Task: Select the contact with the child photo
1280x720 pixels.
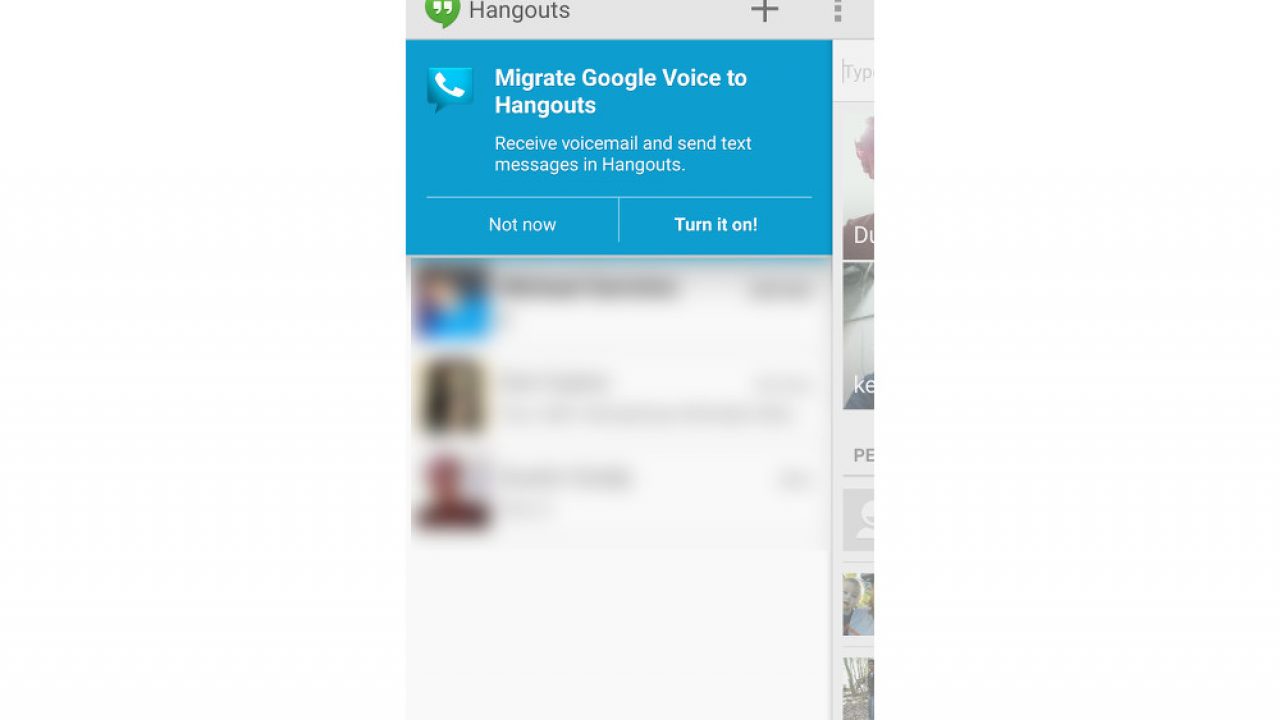Action: click(x=858, y=604)
